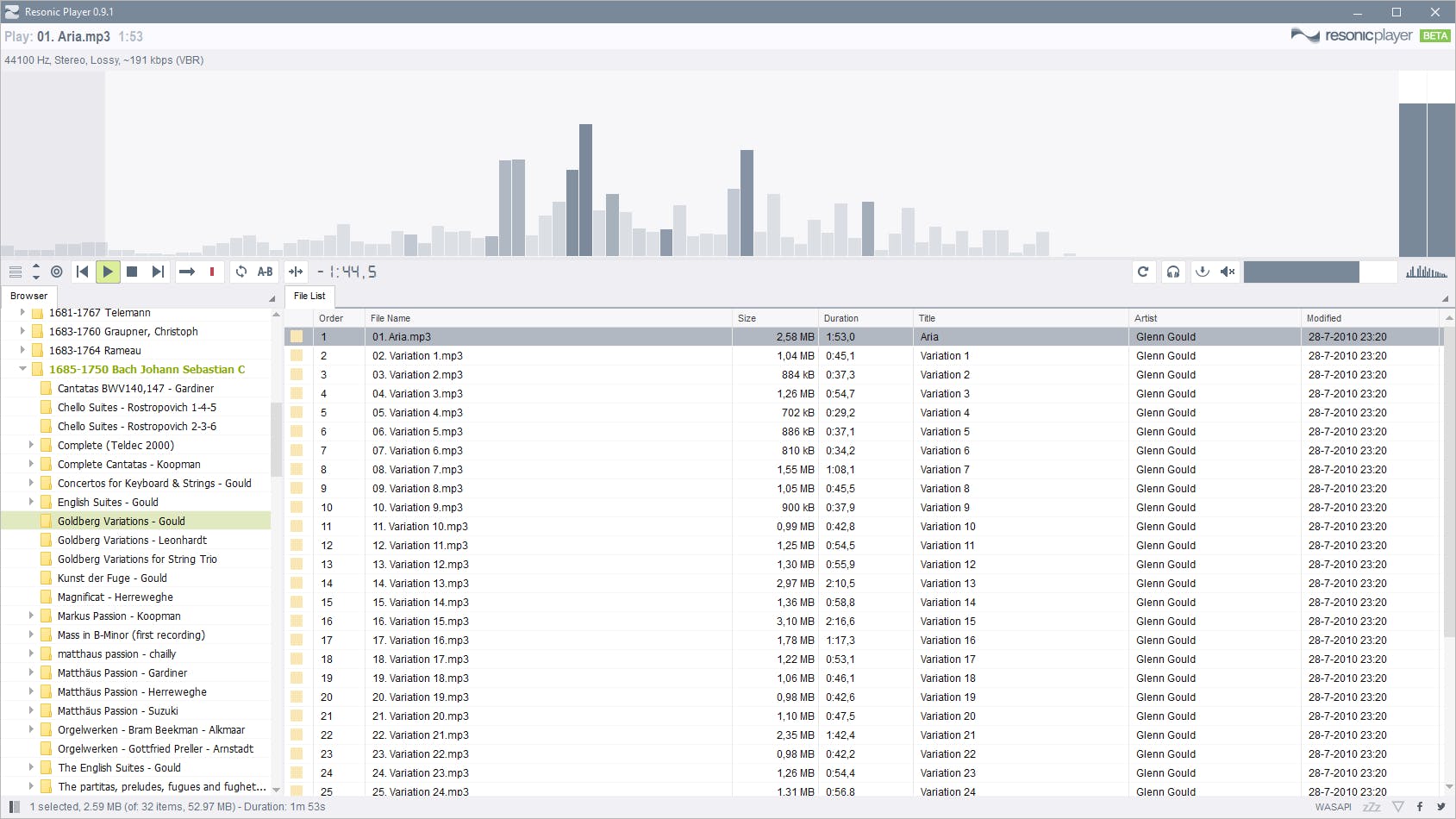Open the Browser panel corner menu arrow
The height and width of the screenshot is (819, 1456).
coord(272,298)
